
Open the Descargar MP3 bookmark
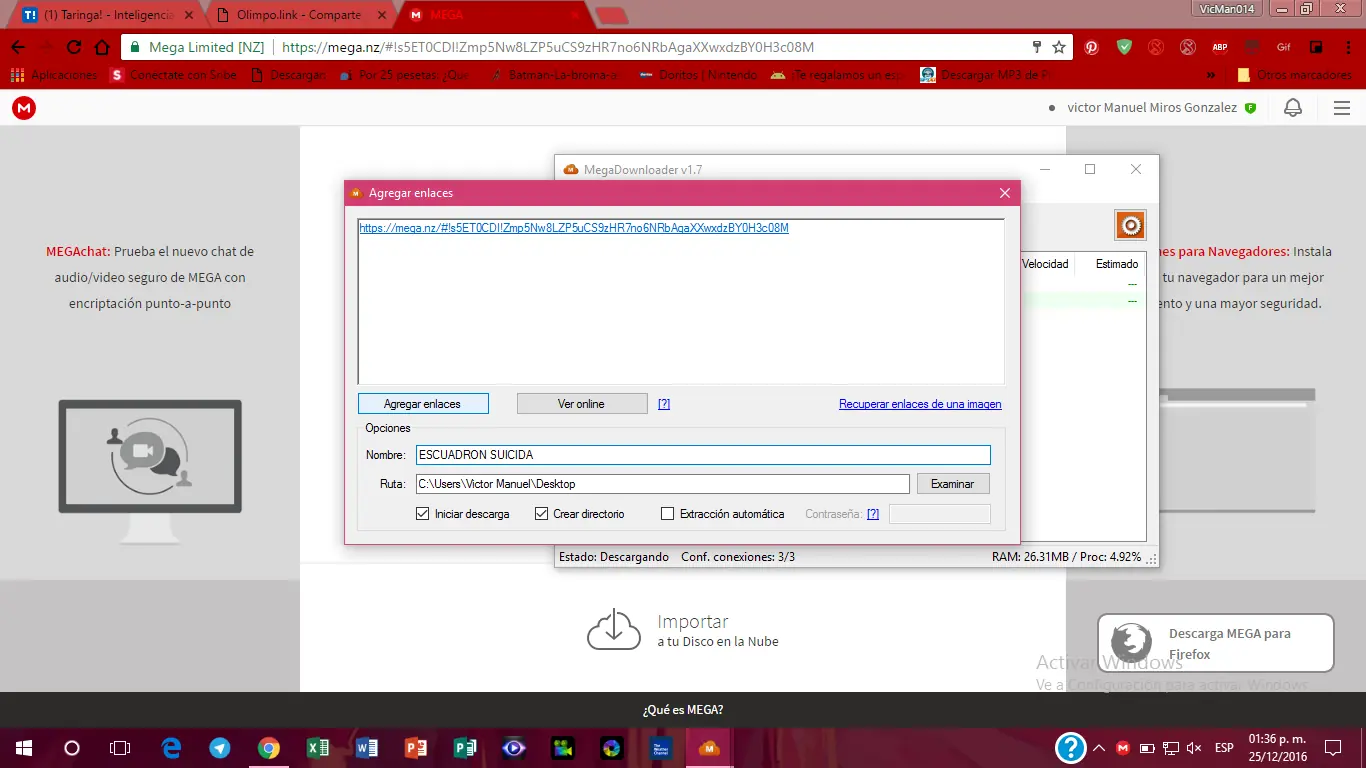(x=986, y=75)
